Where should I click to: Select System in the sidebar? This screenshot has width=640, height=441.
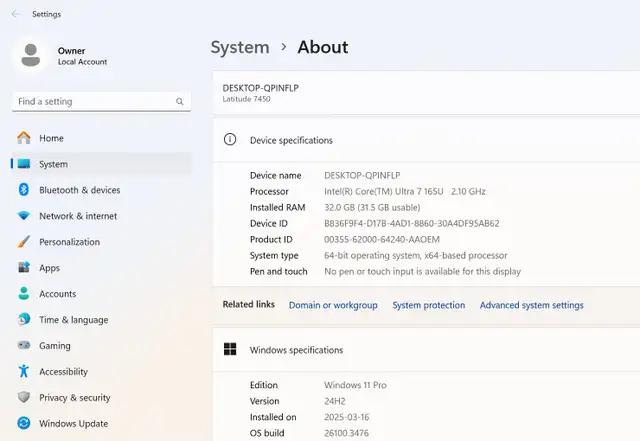click(101, 164)
